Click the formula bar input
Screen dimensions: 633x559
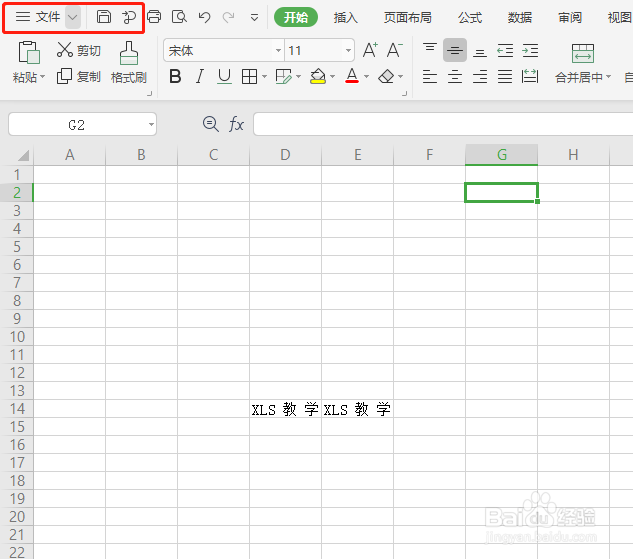(443, 124)
